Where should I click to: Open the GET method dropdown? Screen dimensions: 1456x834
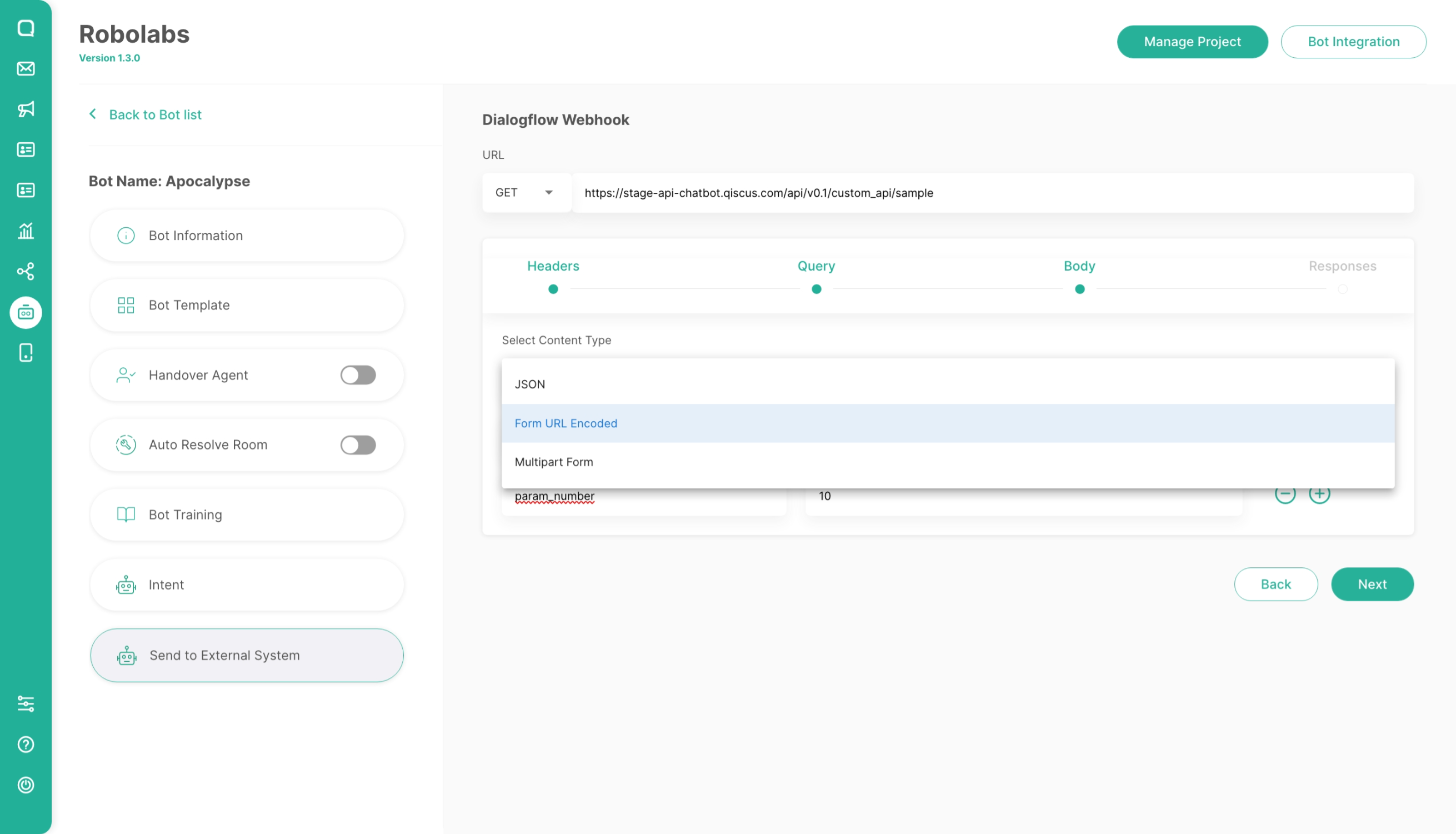coord(525,193)
